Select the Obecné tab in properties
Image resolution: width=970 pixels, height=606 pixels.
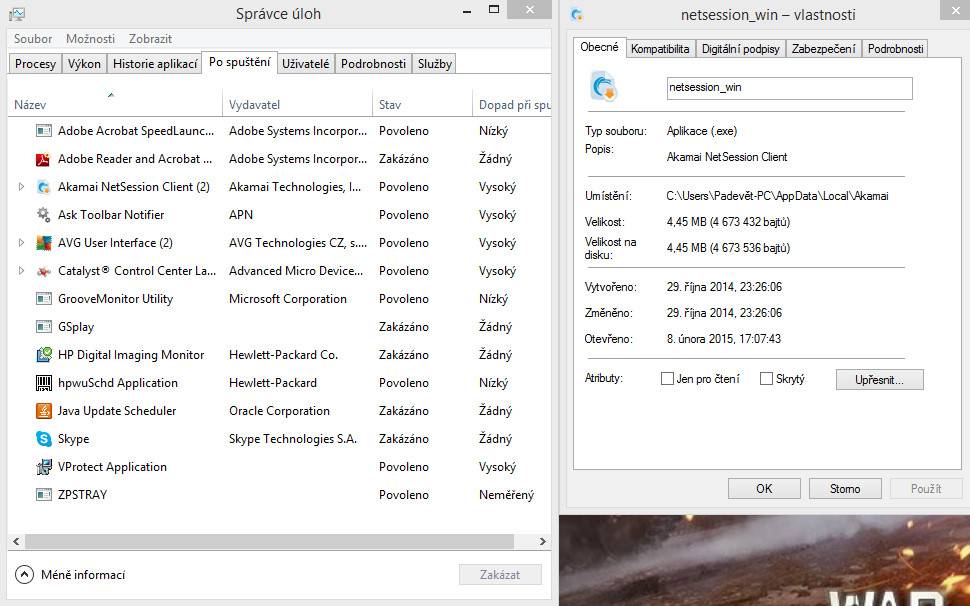[599, 47]
